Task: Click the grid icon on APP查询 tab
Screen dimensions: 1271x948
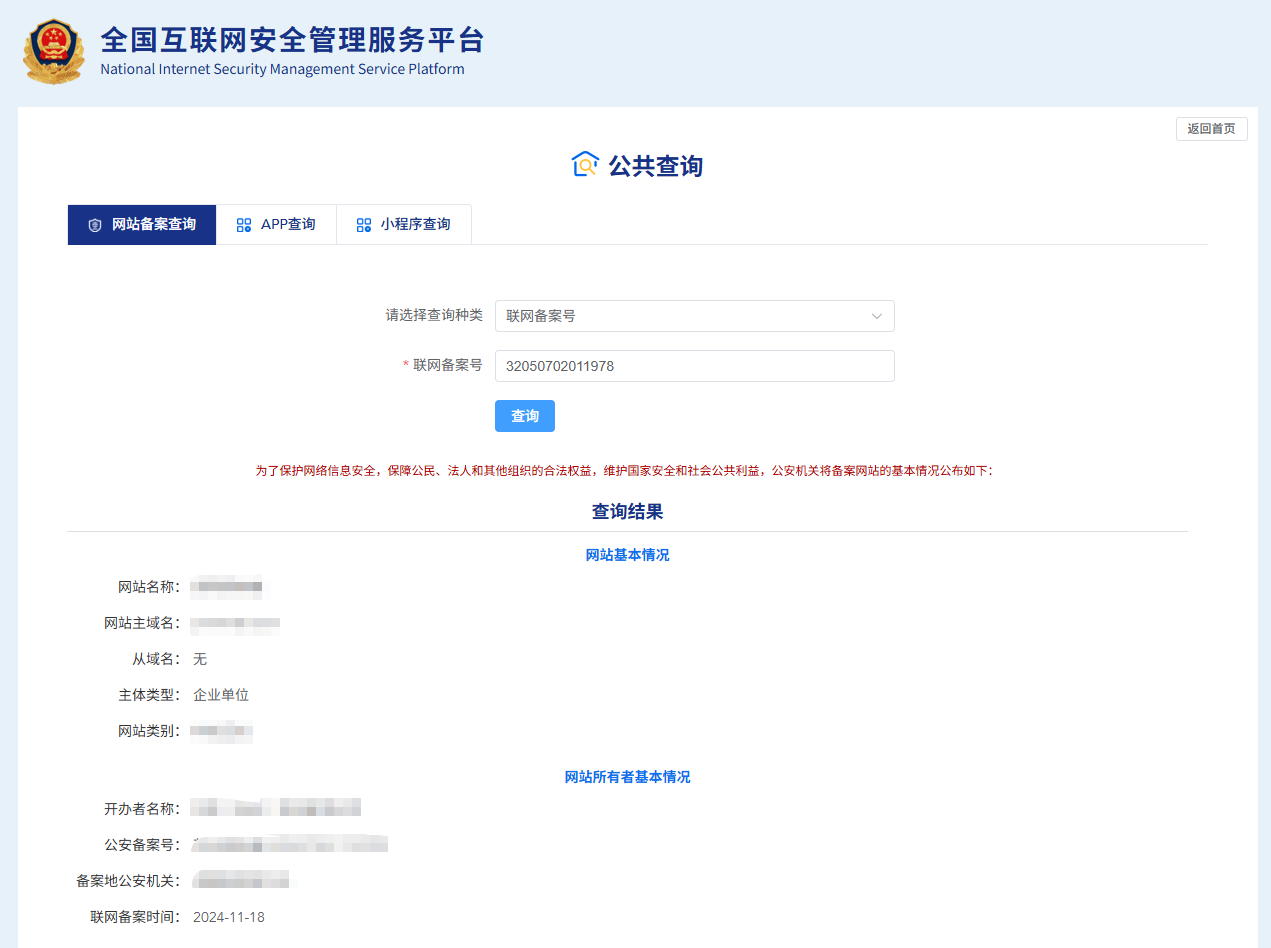Action: (243, 224)
